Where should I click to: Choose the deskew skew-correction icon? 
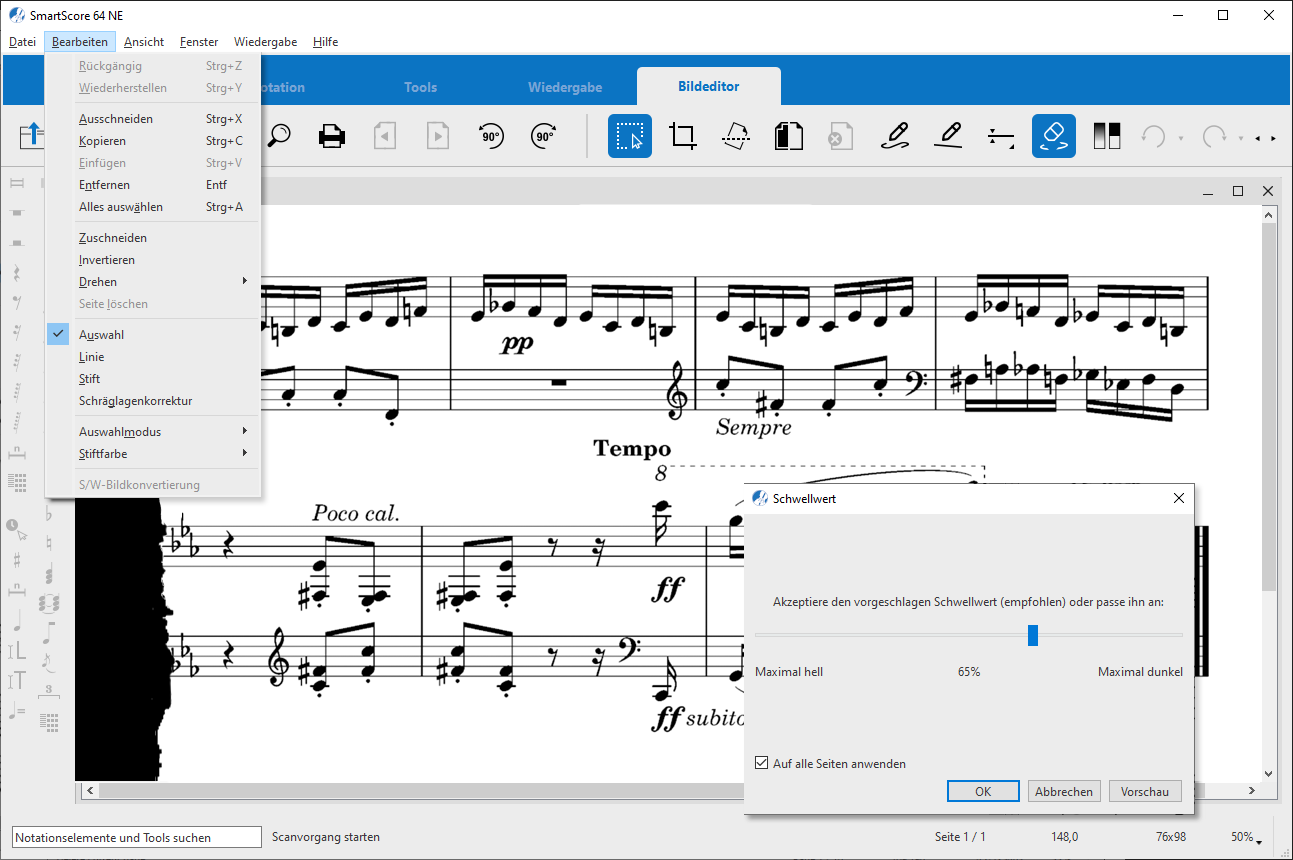[x=736, y=136]
